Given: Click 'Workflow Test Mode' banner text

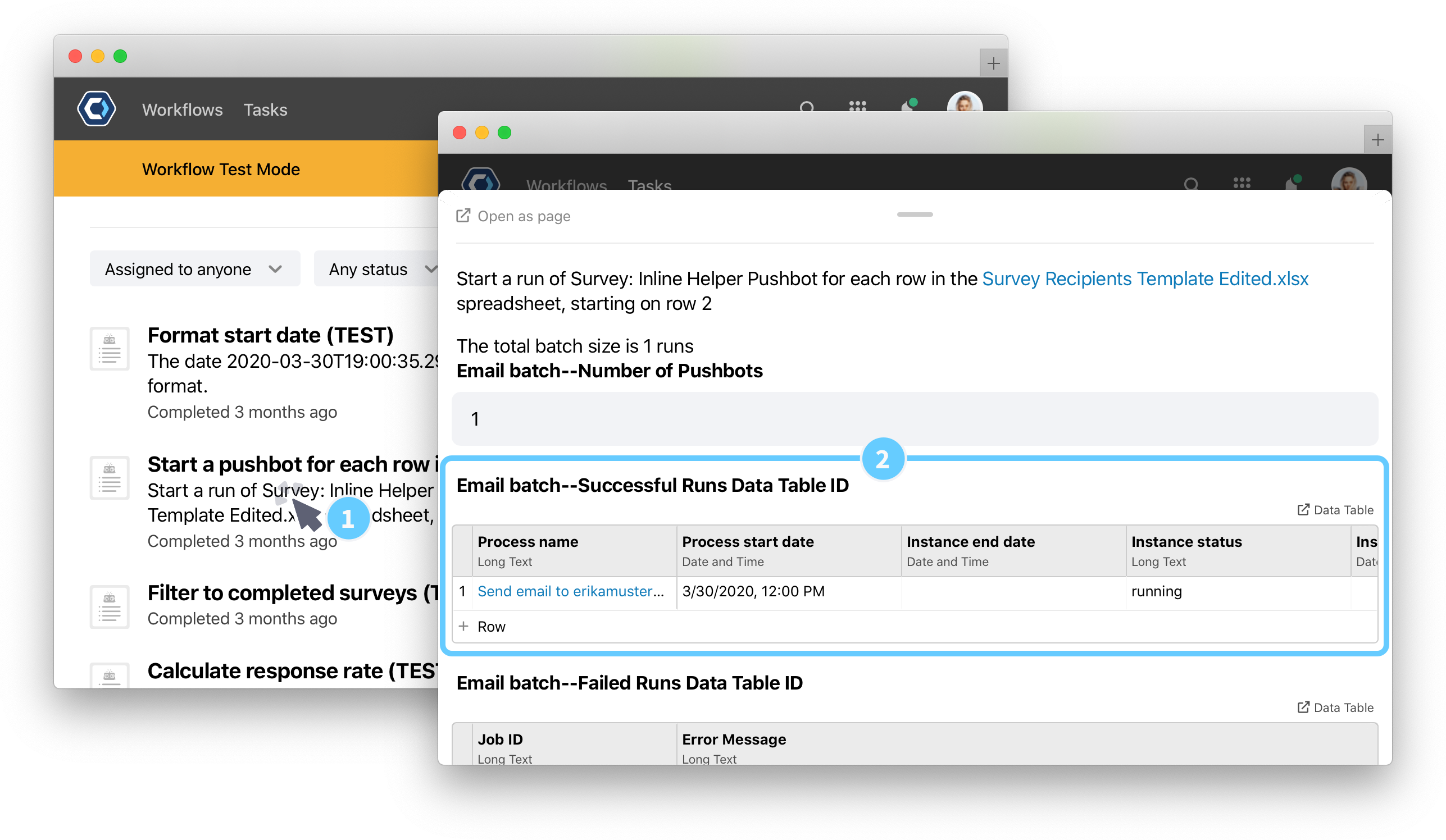Looking at the screenshot, I should click(221, 169).
